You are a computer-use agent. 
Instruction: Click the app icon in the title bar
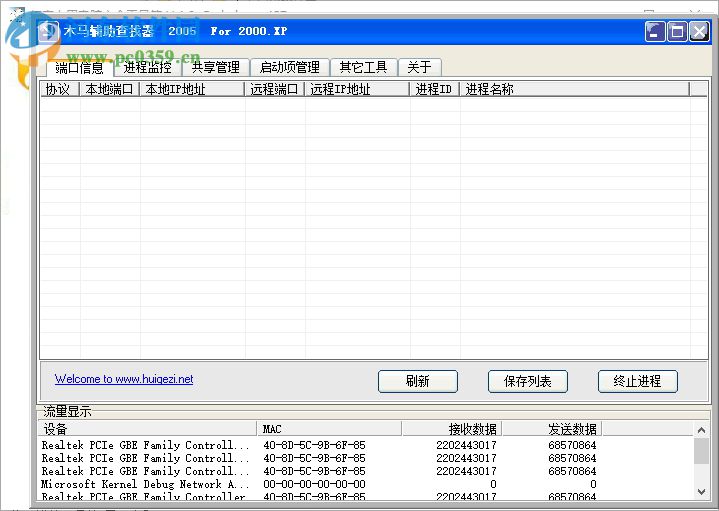click(48, 31)
